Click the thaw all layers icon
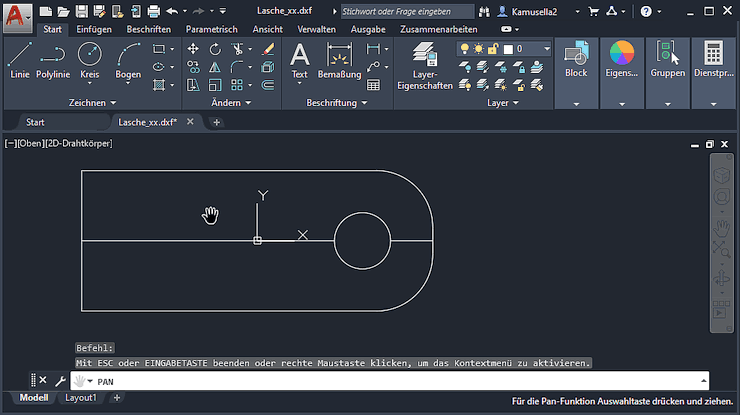 click(x=501, y=85)
